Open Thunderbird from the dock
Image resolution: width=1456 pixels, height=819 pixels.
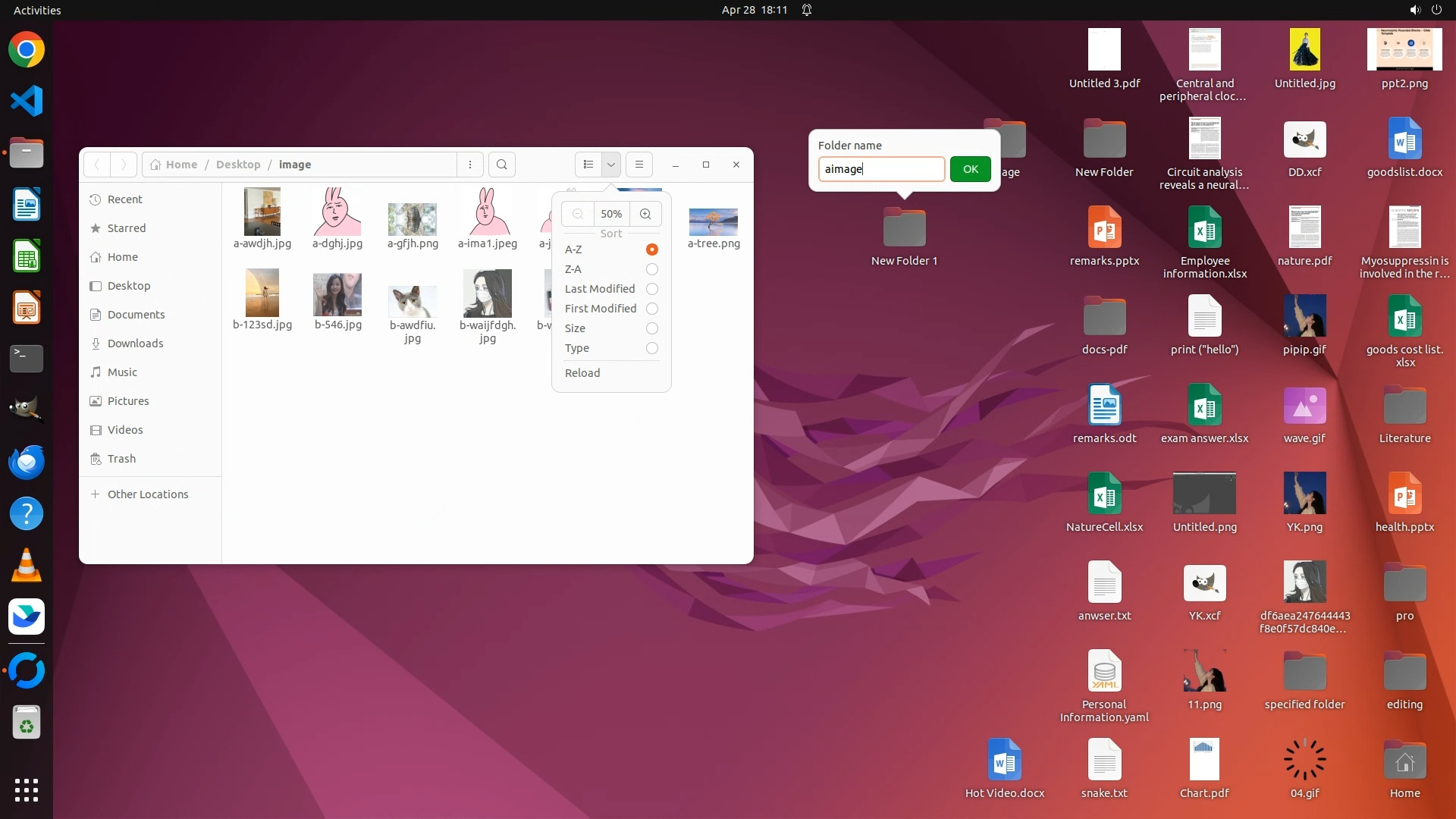27,462
